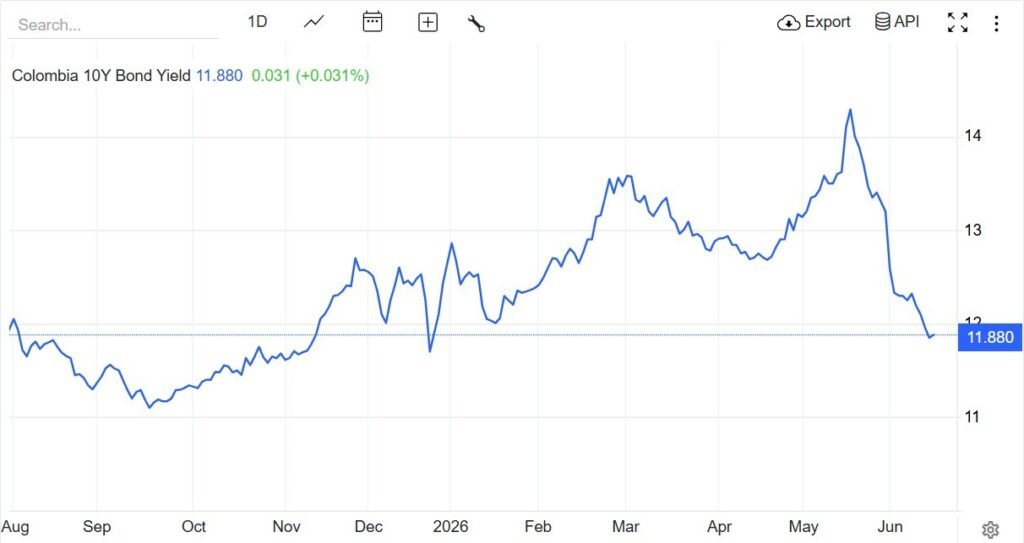The height and width of the screenshot is (543, 1024).
Task: Click the Mar label on time axis
Action: (626, 527)
